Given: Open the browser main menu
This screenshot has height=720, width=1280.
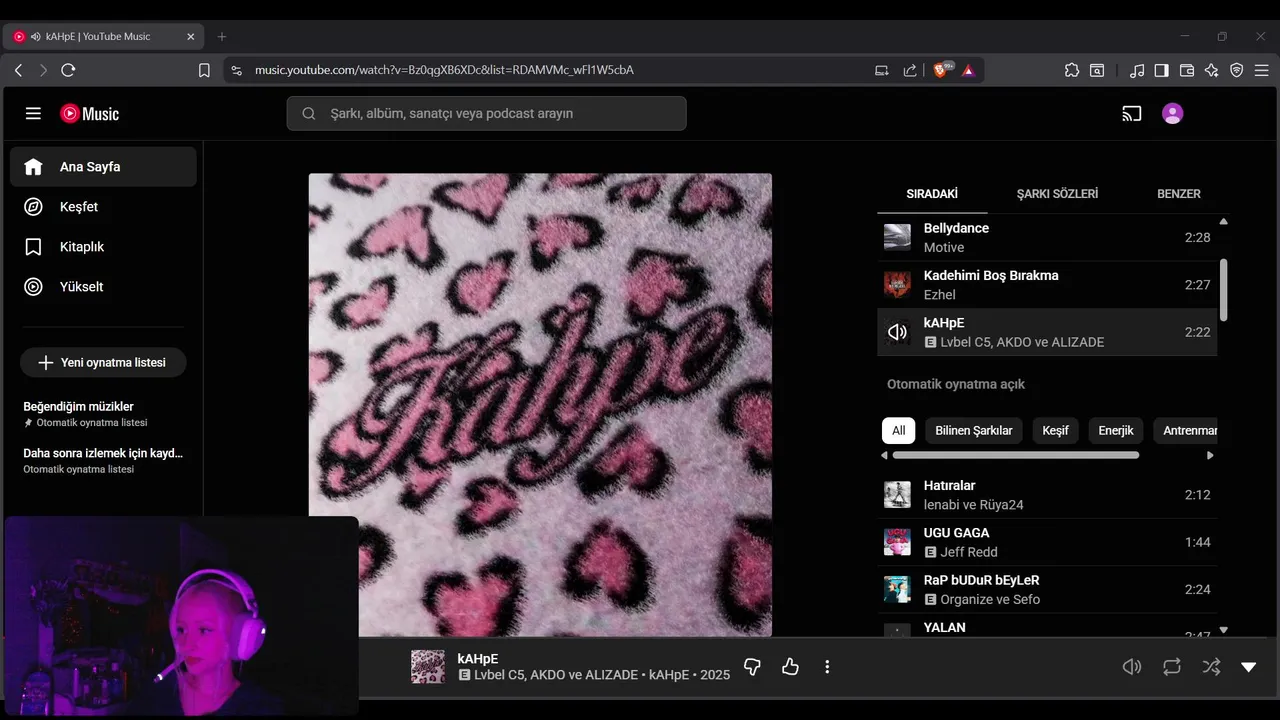Looking at the screenshot, I should [x=1262, y=70].
